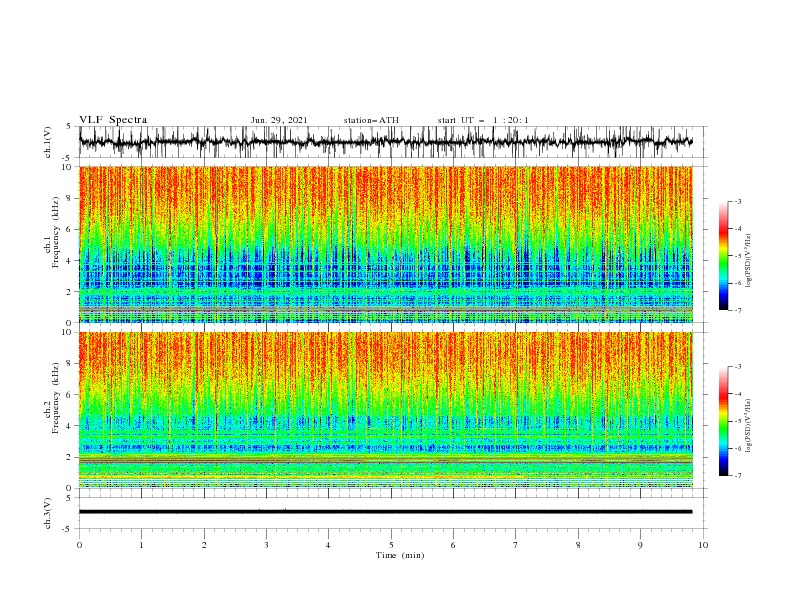Image resolution: width=792 pixels, height=612 pixels.
Task: Click the ch.2 spectrogram panel
Action: point(386,410)
